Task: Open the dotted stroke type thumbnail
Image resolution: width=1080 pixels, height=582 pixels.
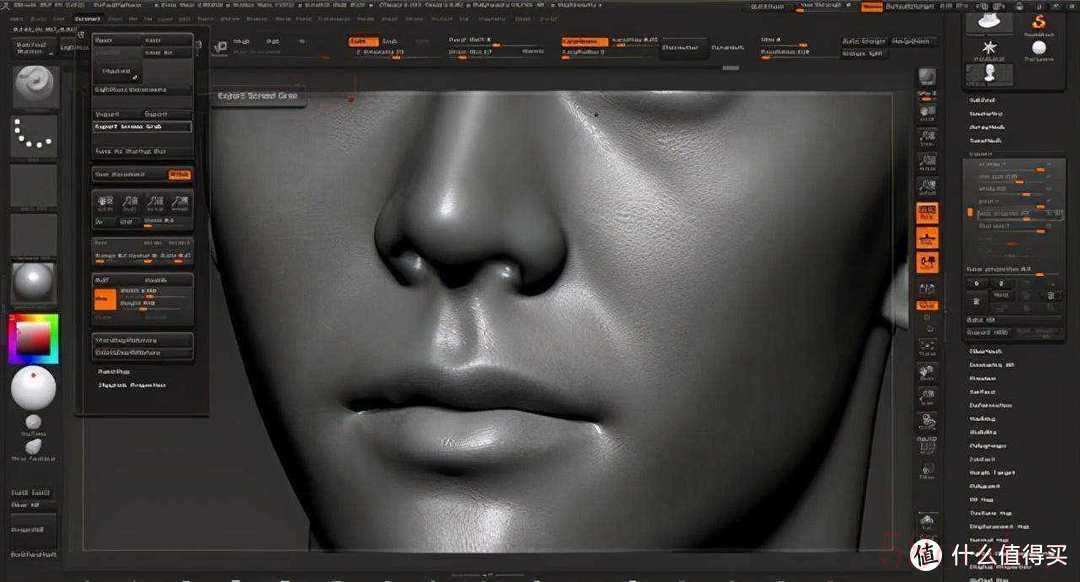Action: (x=34, y=136)
